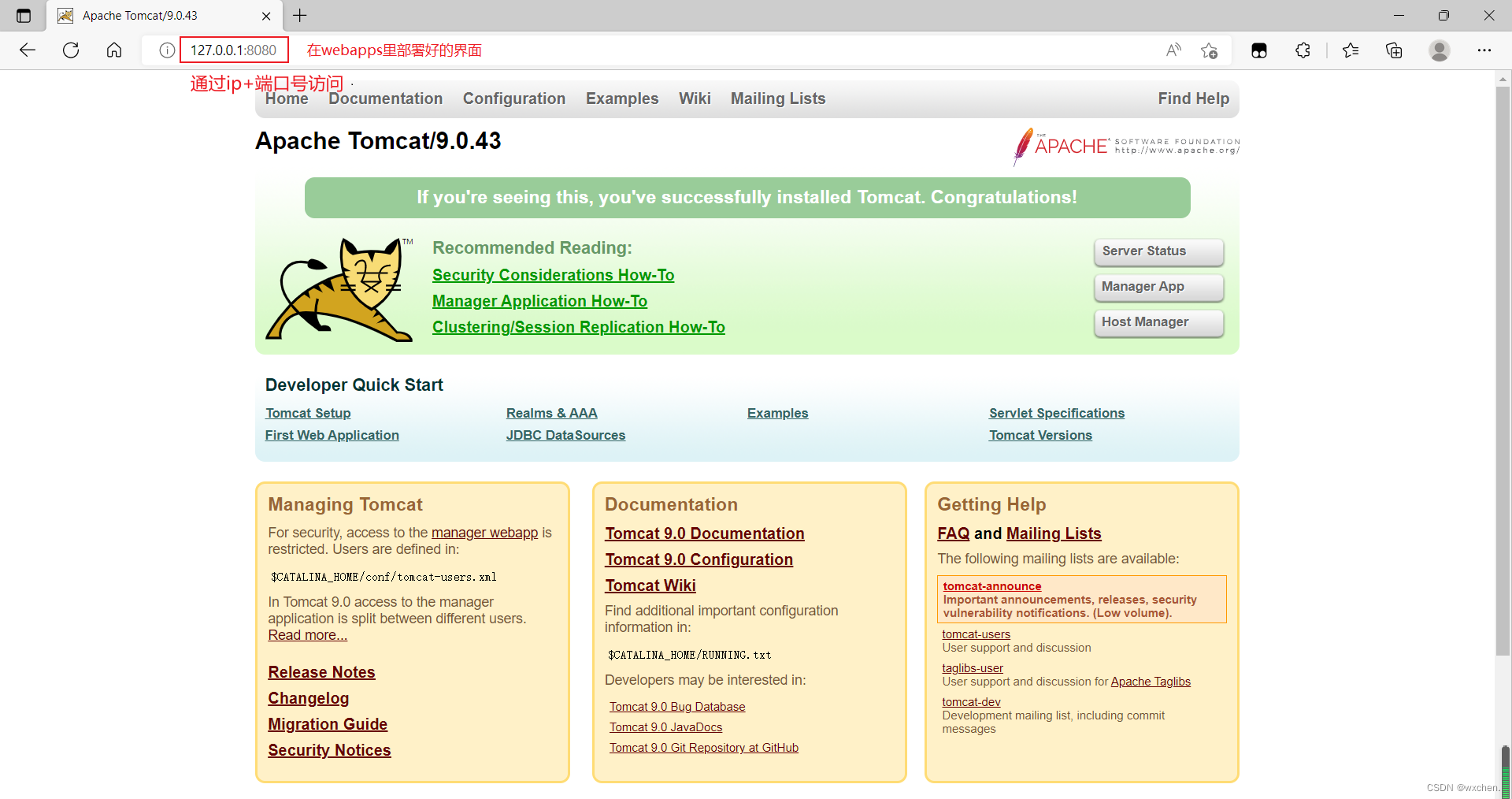Screen dimensions: 1512x799
Task: Open Wiki in the navigation bar
Action: tap(695, 98)
